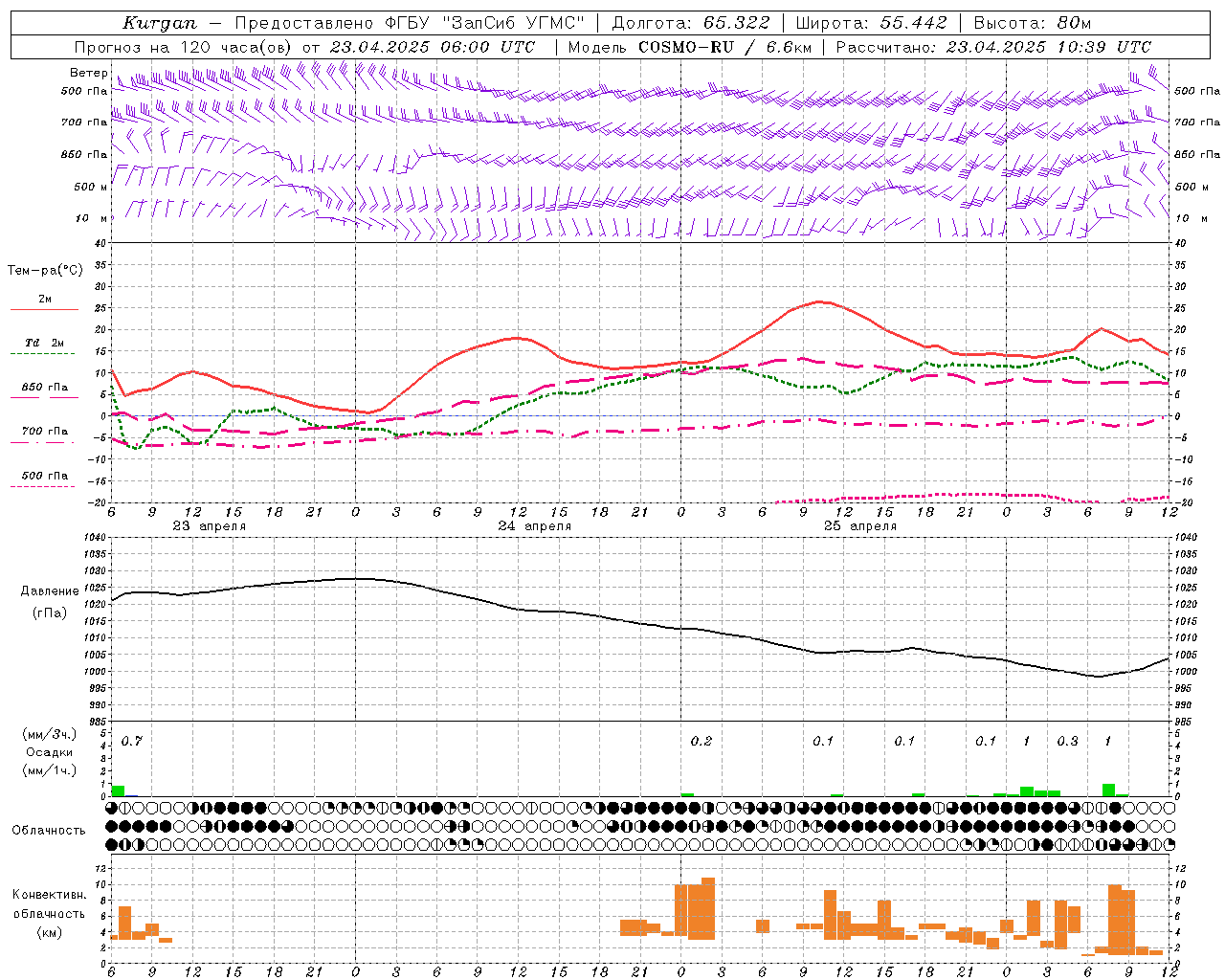
Task: Click the 500 м wind level label on left
Action: [x=91, y=187]
